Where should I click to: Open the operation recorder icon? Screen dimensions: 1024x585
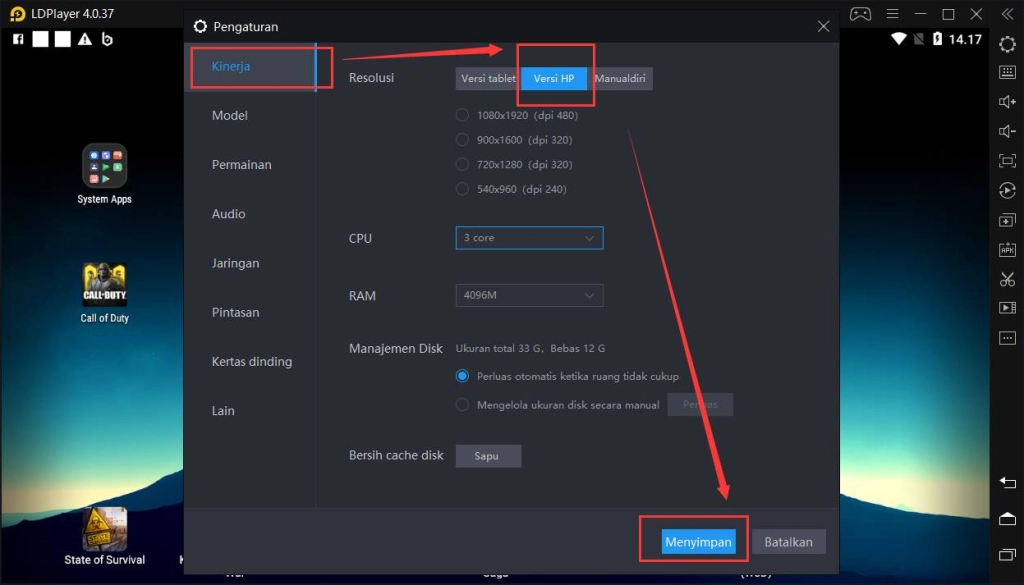click(1007, 190)
